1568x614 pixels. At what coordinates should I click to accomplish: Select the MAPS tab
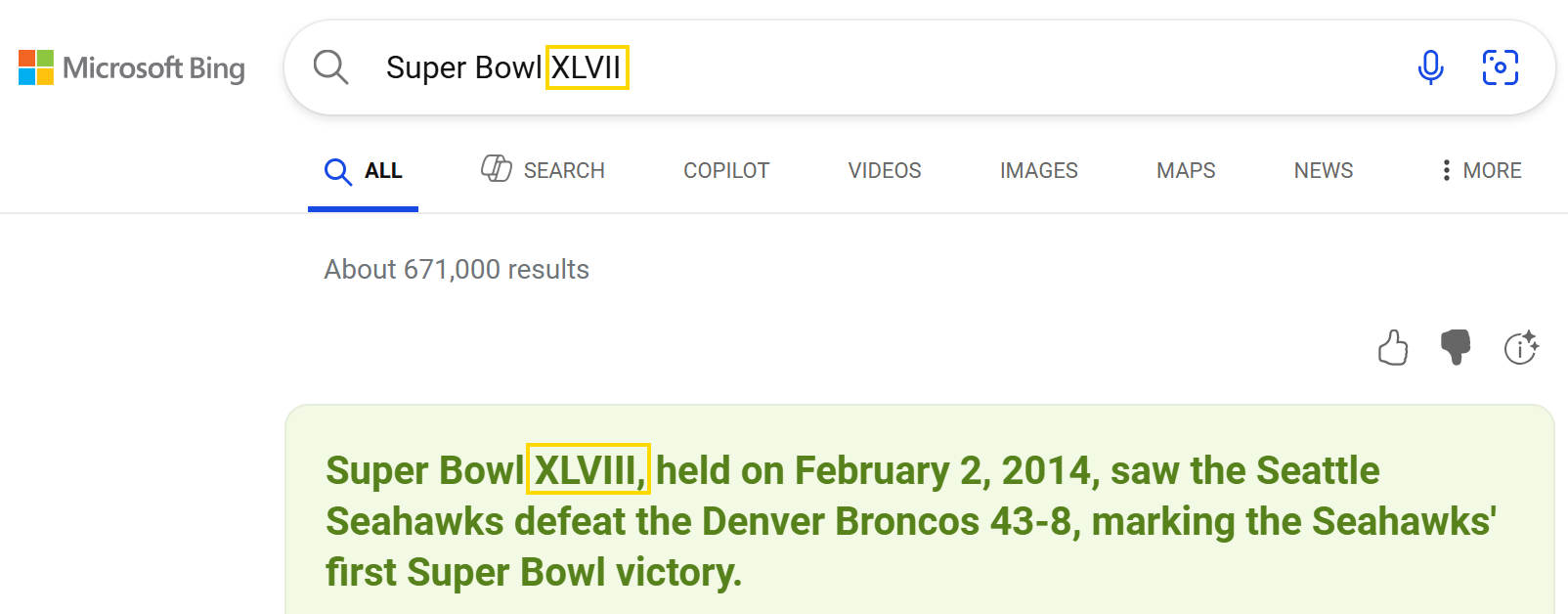pos(1186,170)
